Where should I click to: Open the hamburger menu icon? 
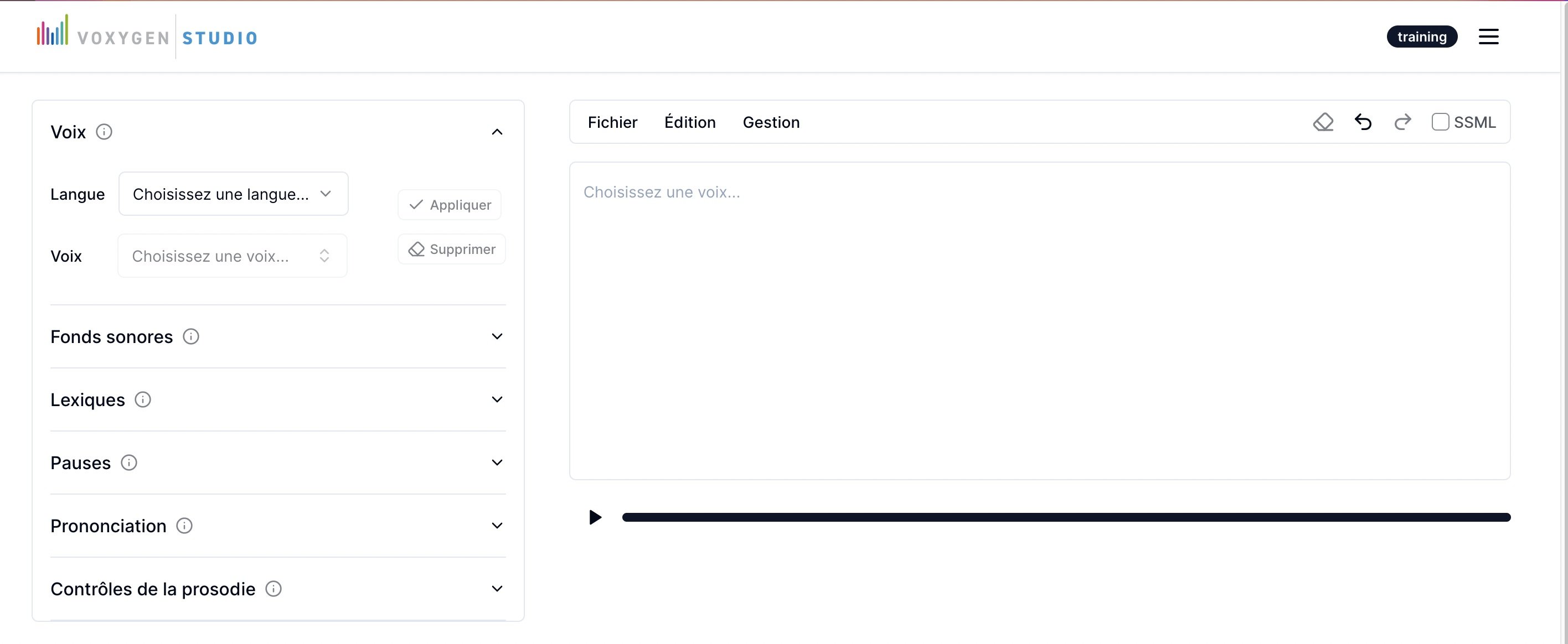1488,37
